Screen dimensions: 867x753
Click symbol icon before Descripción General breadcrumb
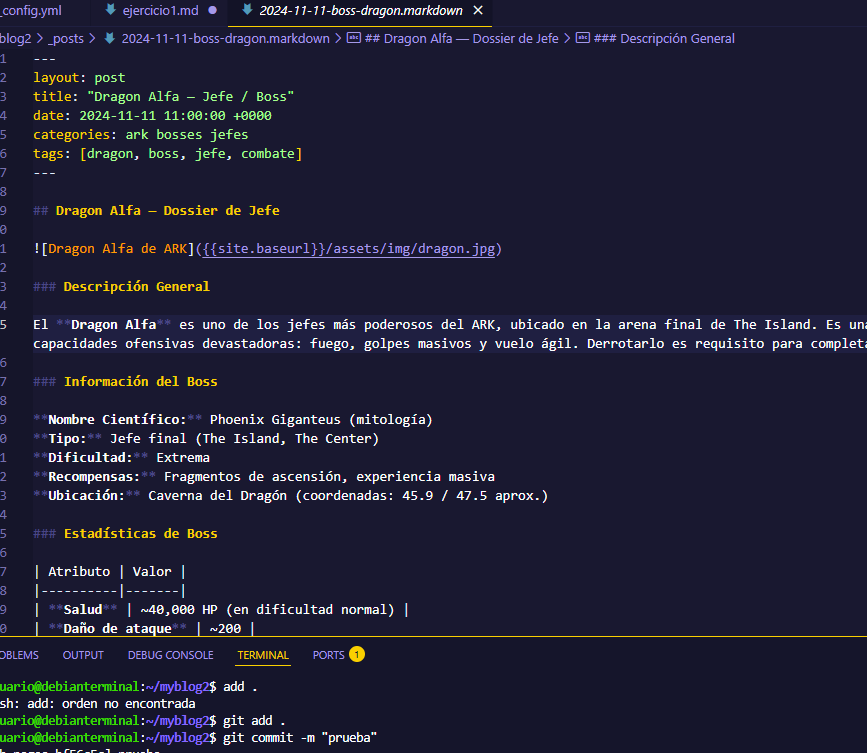[x=581, y=39]
